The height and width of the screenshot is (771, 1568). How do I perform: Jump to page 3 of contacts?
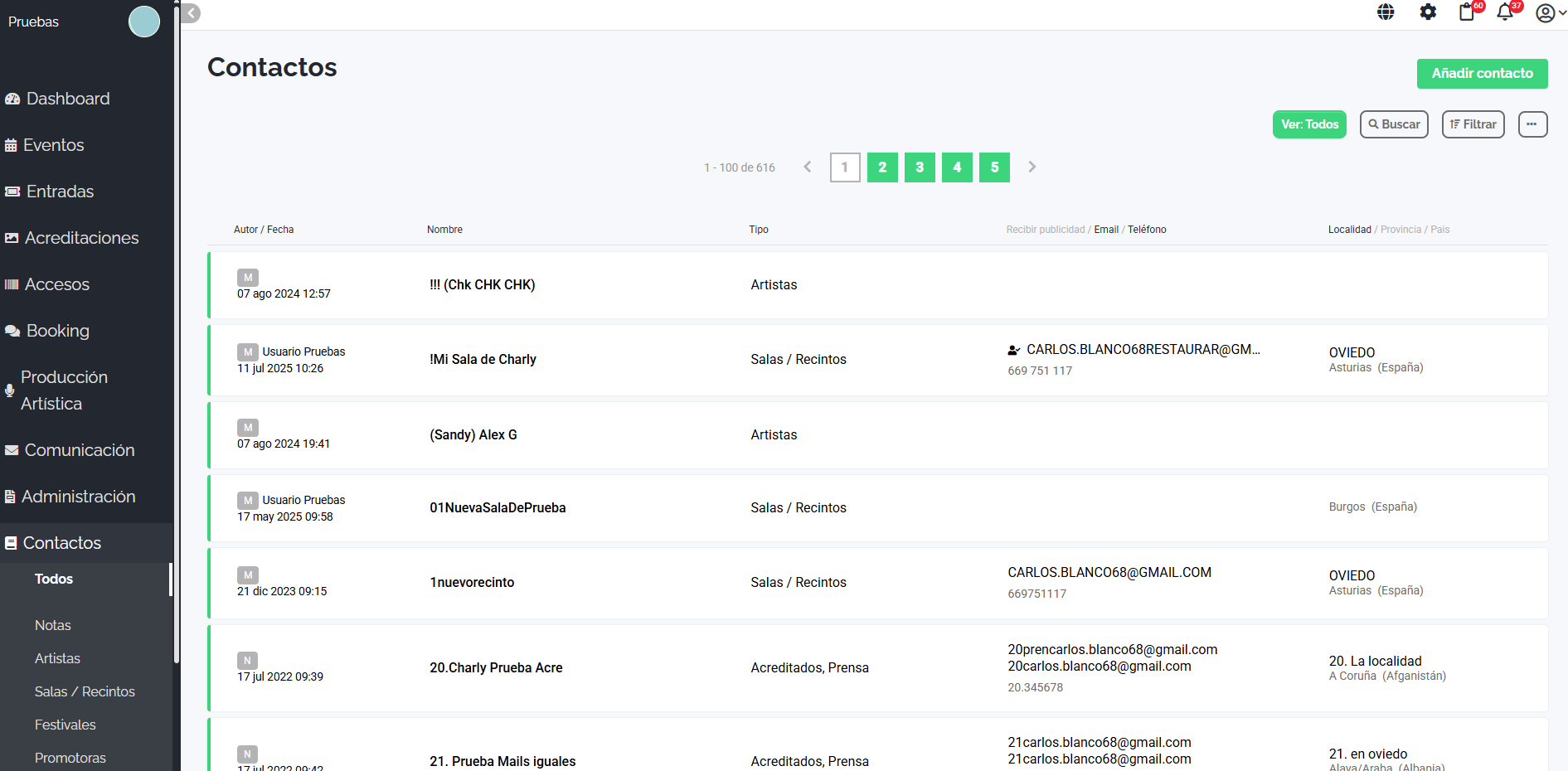(920, 167)
